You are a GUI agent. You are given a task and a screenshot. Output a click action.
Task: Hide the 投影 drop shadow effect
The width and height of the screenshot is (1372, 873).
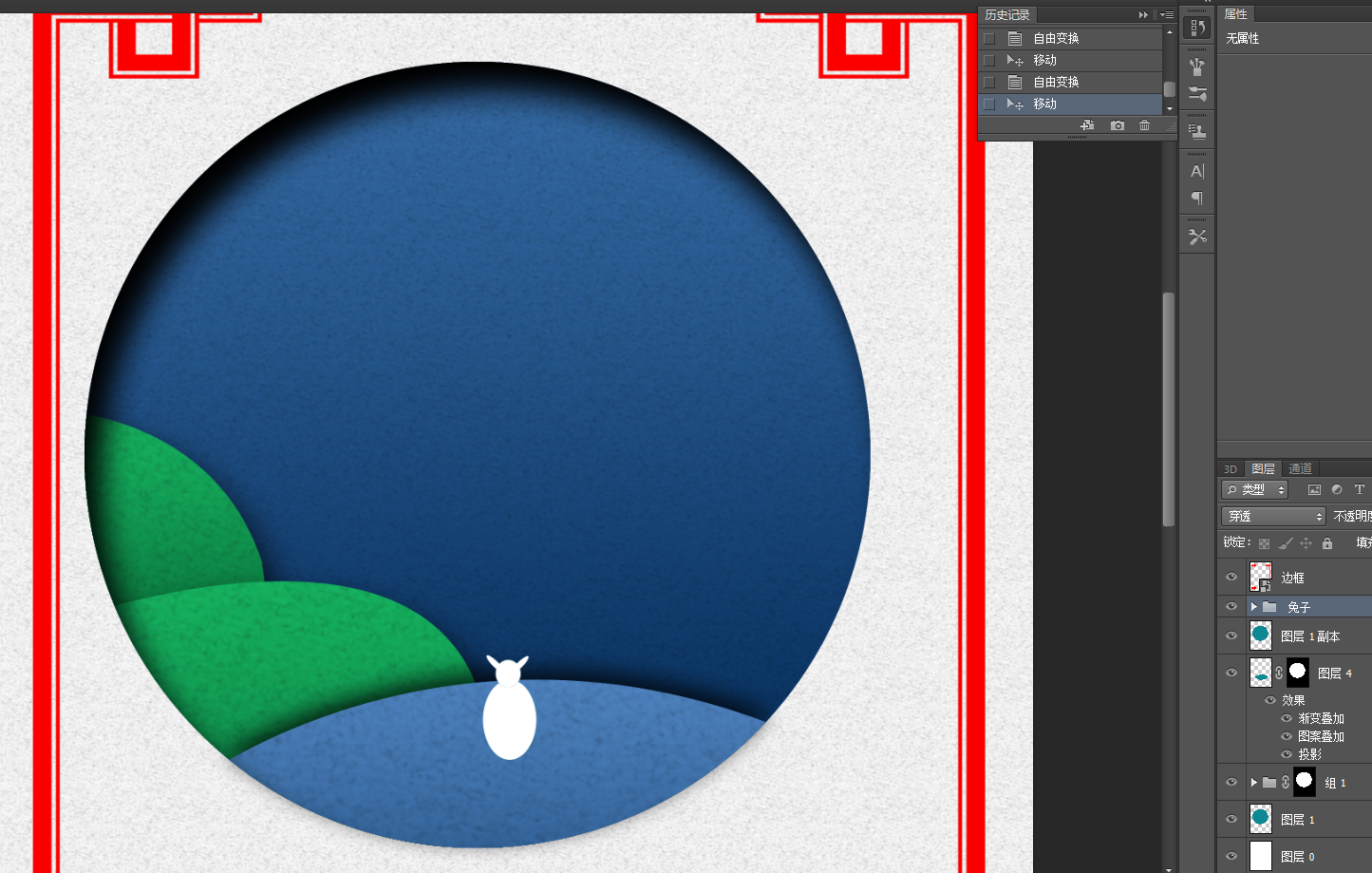1287,754
